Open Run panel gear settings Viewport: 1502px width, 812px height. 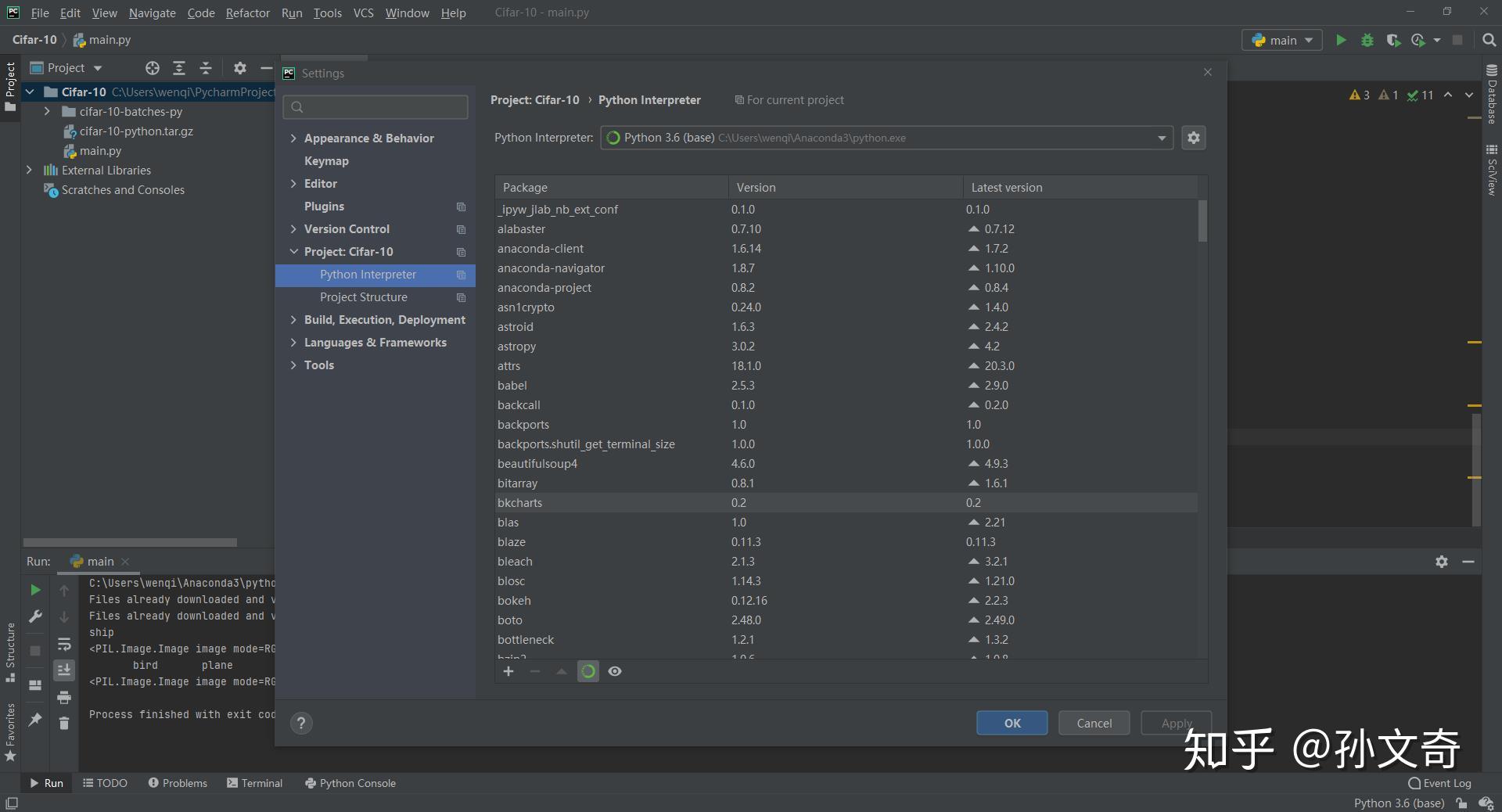click(1442, 562)
